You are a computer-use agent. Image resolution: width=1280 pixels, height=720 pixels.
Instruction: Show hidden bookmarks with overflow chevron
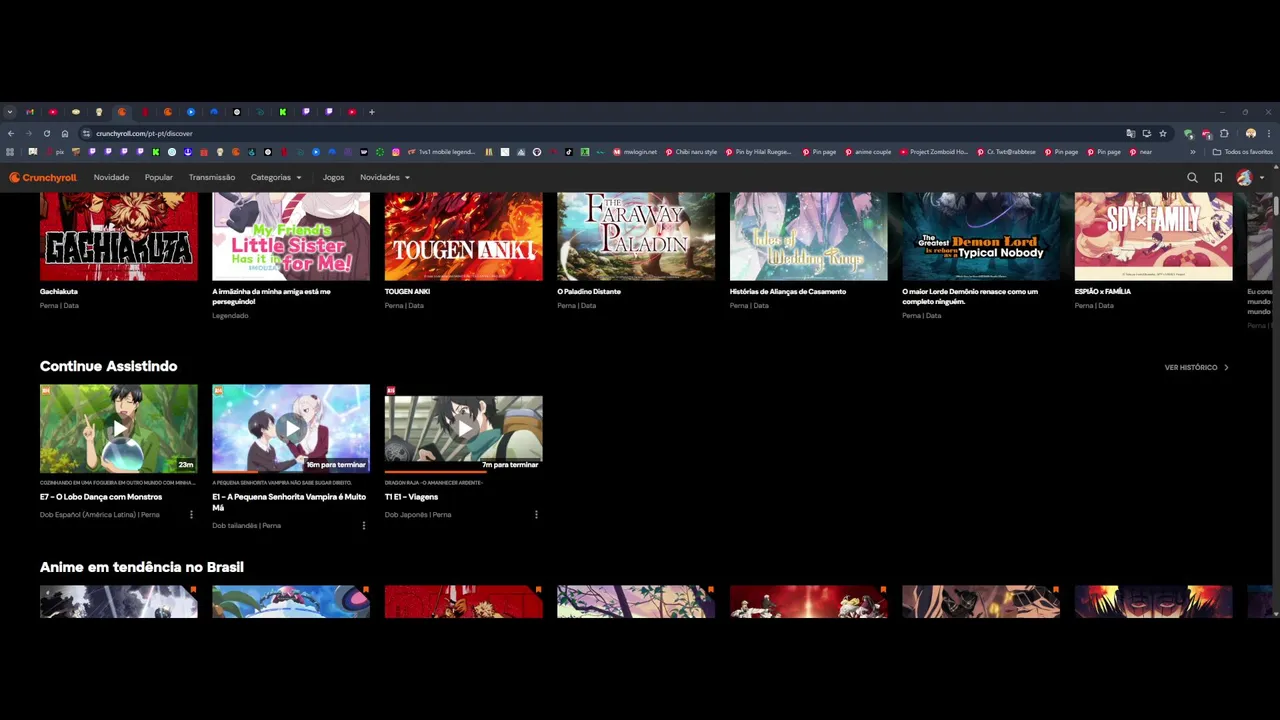pos(1192,152)
